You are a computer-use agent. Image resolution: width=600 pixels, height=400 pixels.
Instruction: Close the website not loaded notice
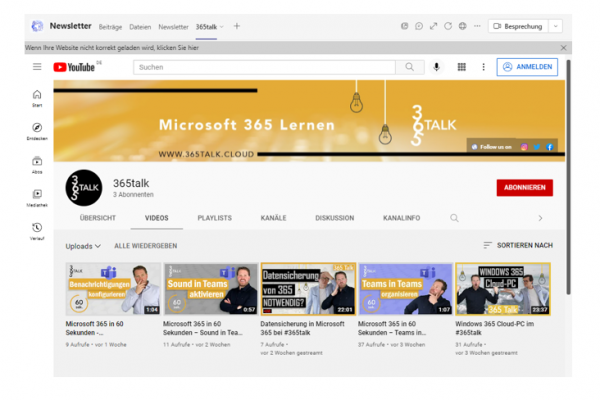click(563, 48)
